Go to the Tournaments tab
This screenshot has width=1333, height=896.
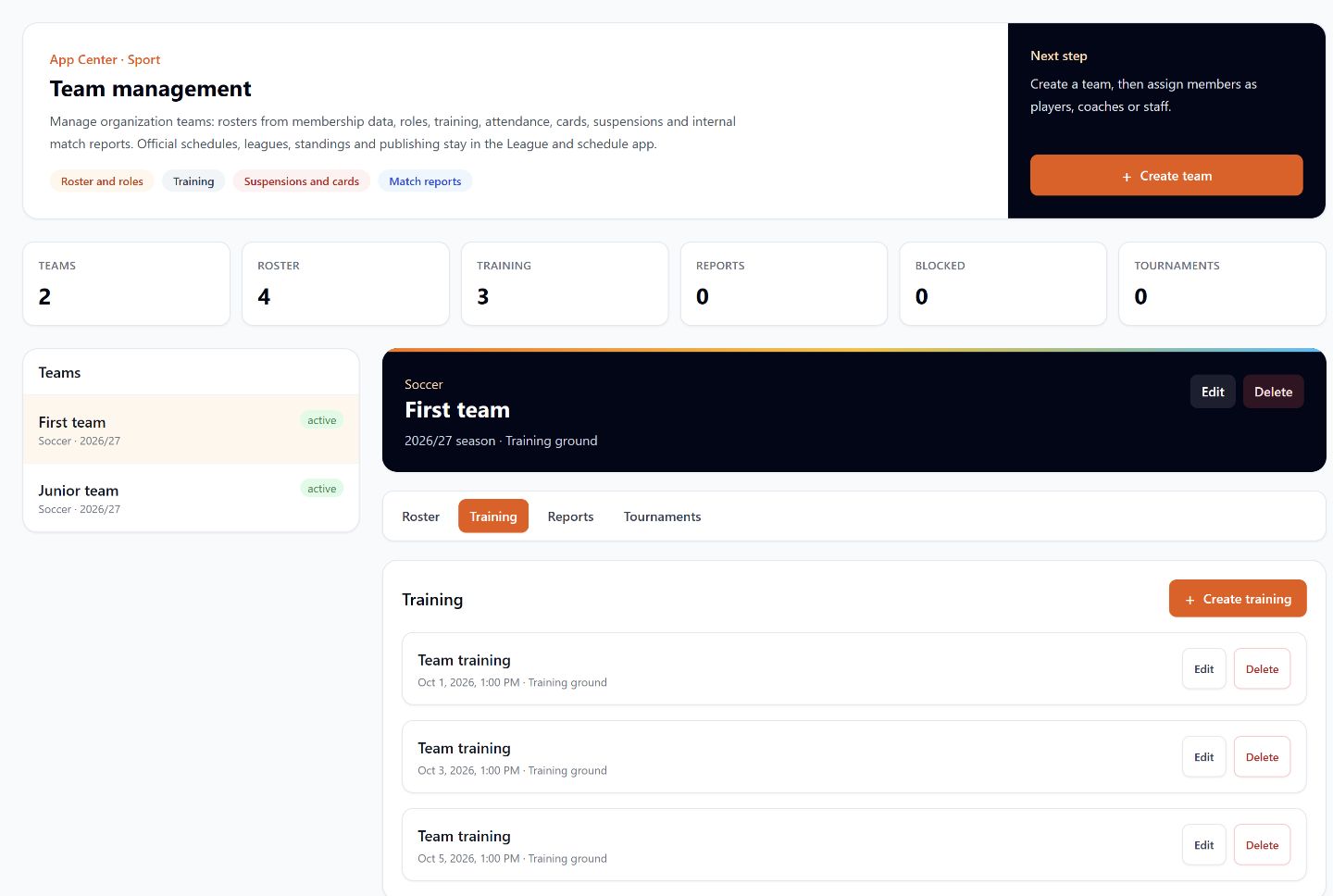point(662,516)
